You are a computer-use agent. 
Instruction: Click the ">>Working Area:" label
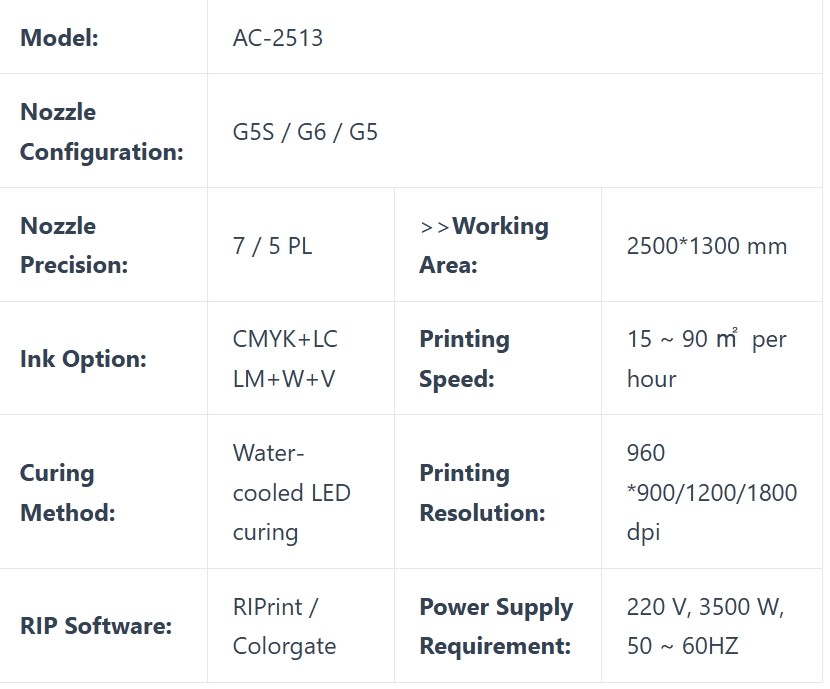tap(484, 245)
